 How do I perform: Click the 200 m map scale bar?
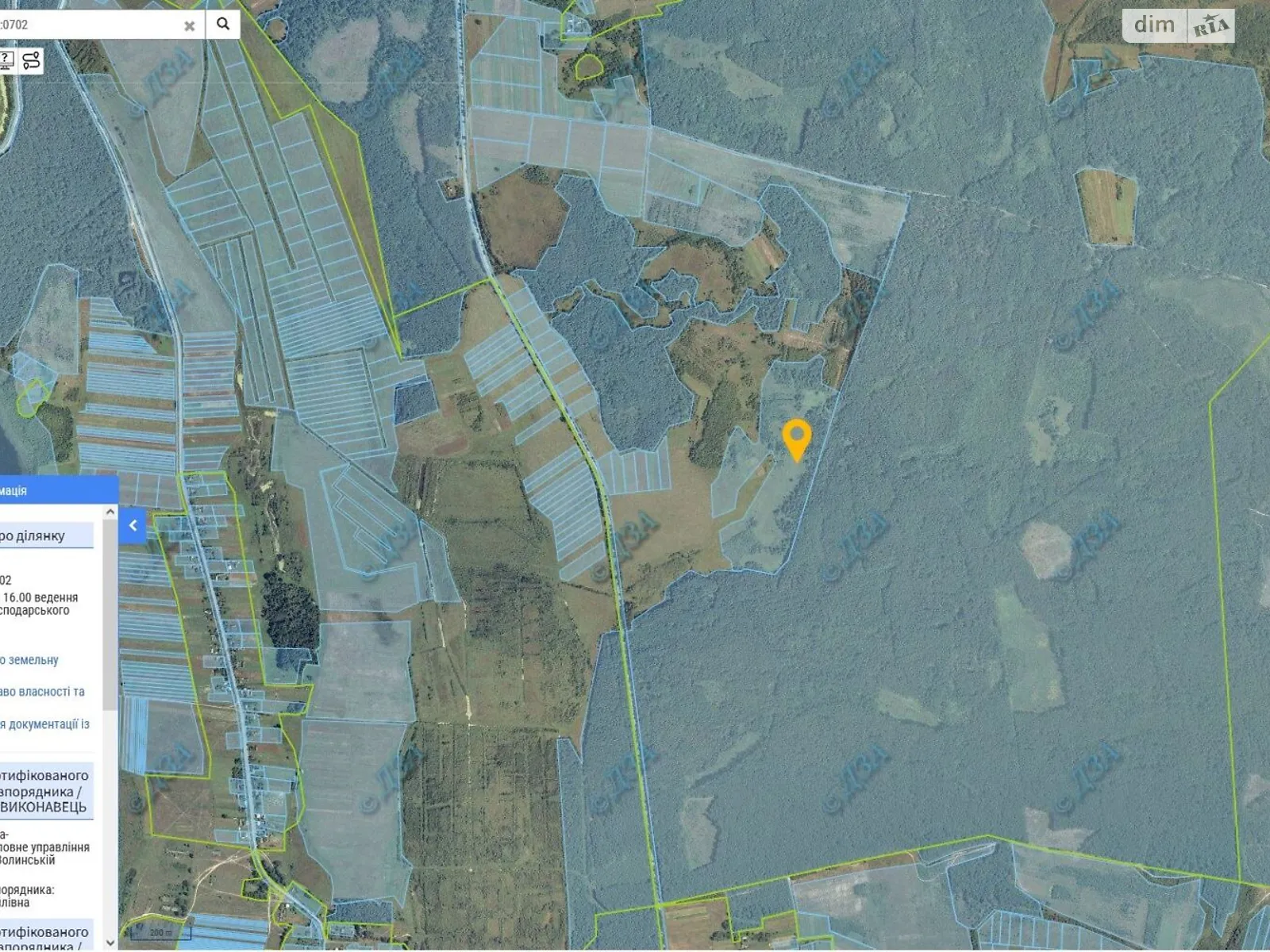[161, 932]
